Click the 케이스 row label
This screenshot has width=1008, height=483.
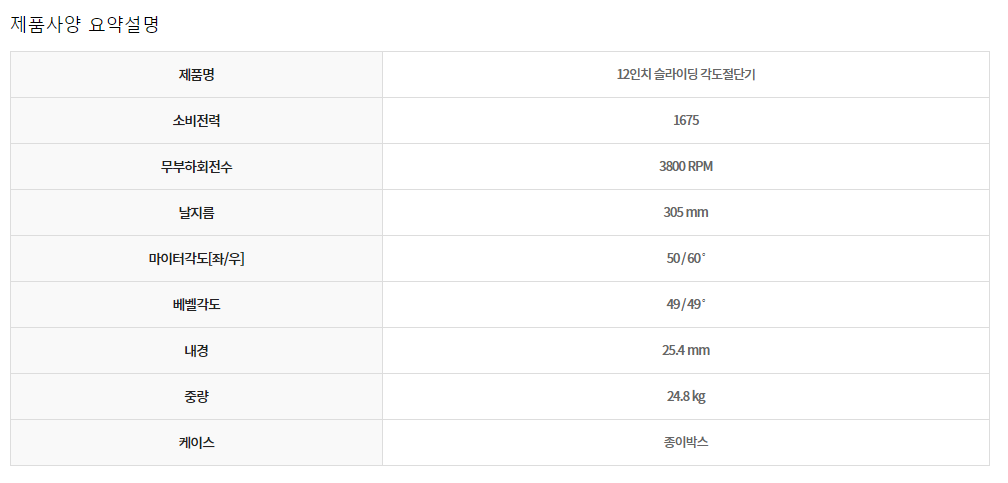coord(196,443)
